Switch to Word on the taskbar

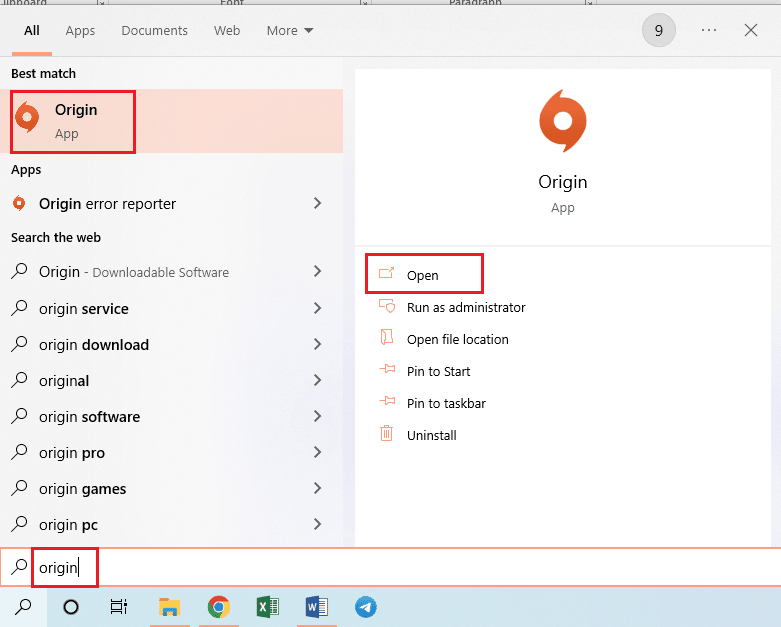(316, 607)
